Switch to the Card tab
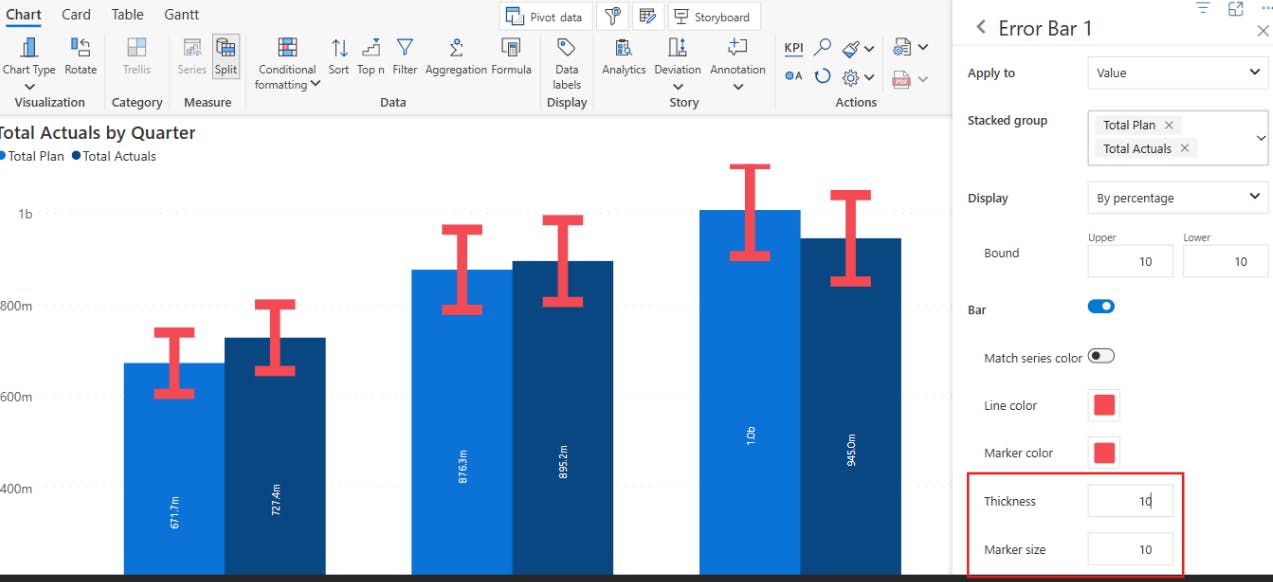 76,15
